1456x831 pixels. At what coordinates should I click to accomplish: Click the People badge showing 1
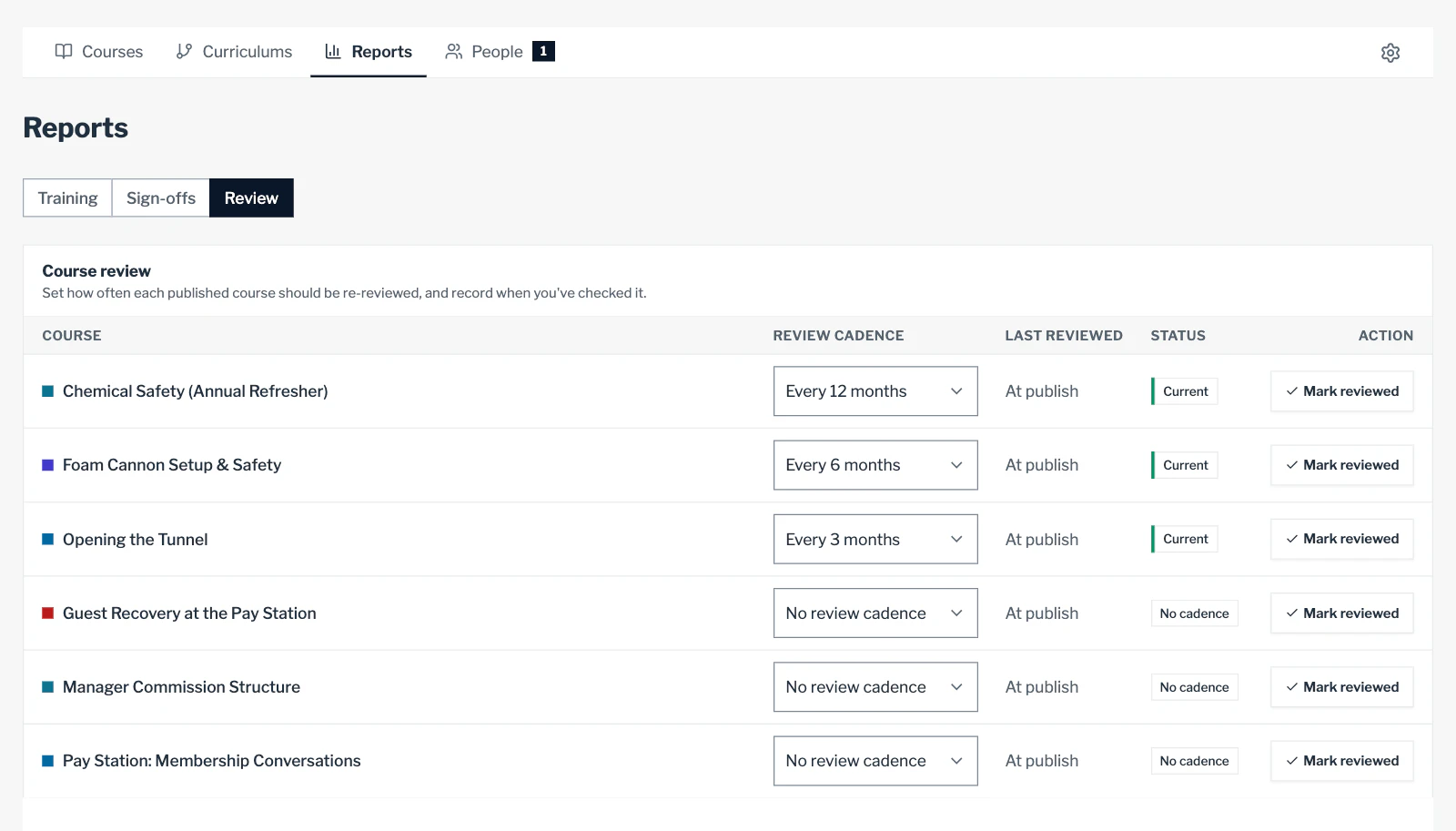click(543, 51)
